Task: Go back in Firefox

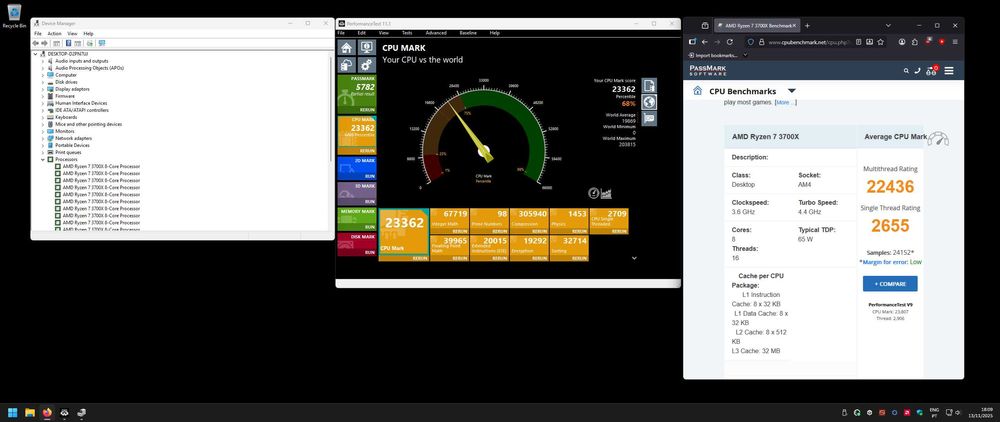Action: [x=705, y=42]
